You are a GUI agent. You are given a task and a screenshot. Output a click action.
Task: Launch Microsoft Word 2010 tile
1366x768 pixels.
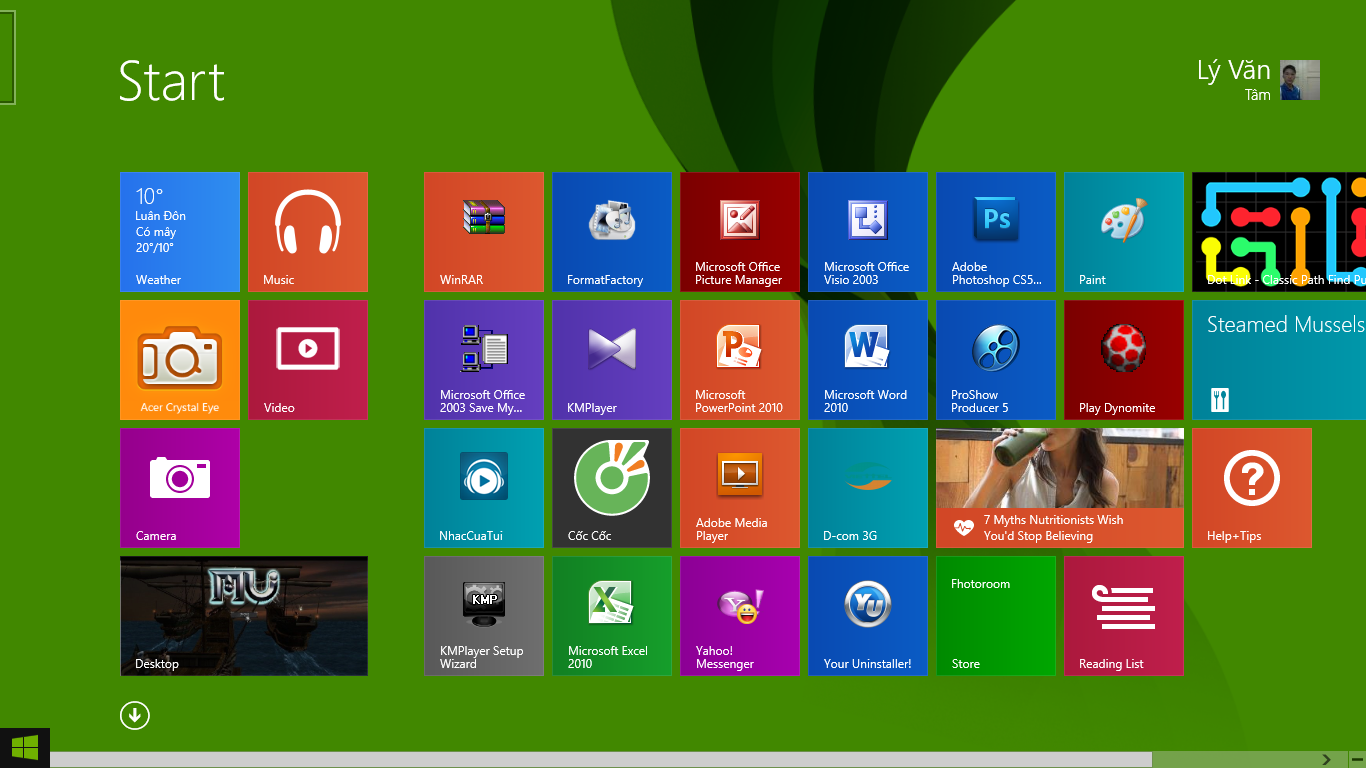click(x=868, y=360)
